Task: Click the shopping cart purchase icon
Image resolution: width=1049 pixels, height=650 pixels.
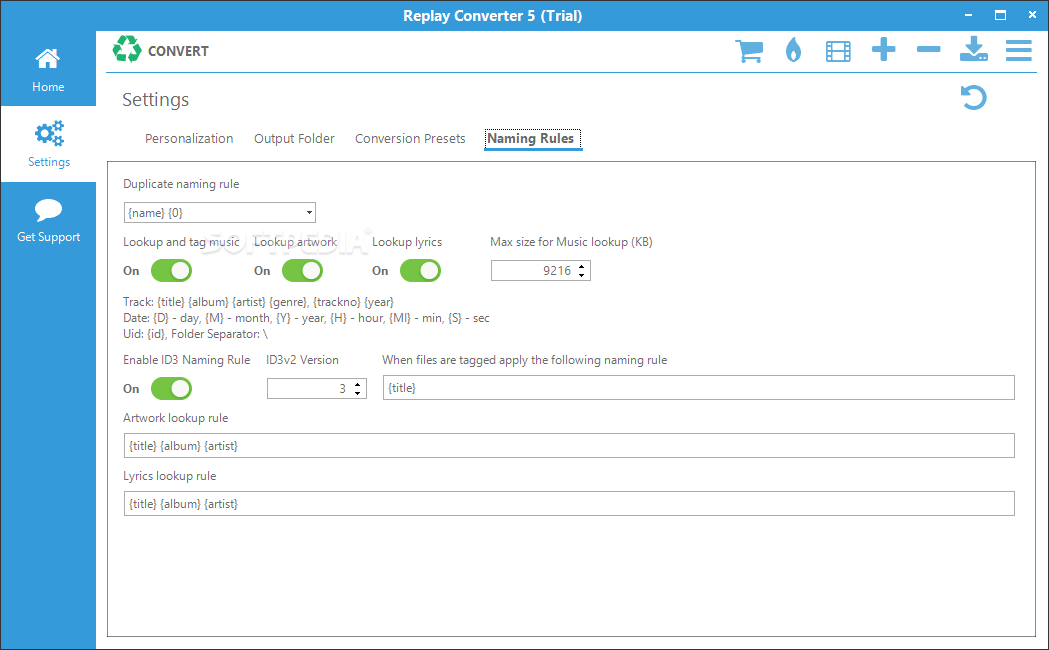Action: tap(749, 51)
